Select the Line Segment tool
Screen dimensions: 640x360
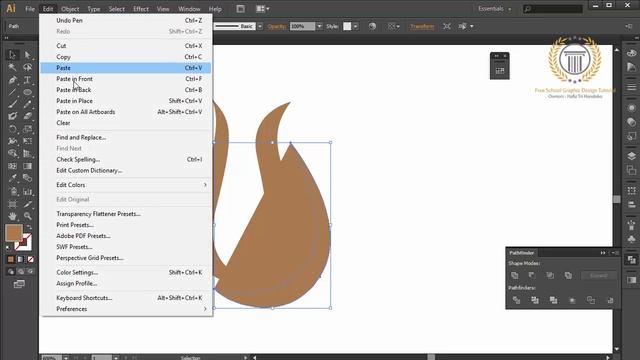point(12,92)
